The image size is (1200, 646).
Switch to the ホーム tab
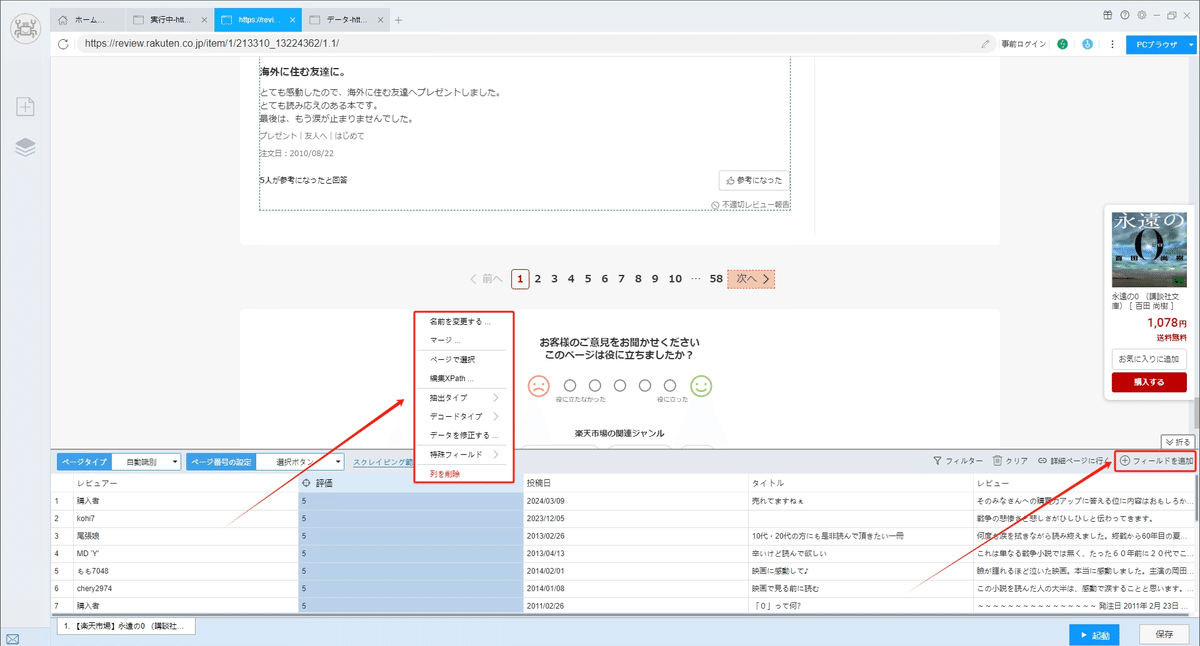click(x=89, y=20)
